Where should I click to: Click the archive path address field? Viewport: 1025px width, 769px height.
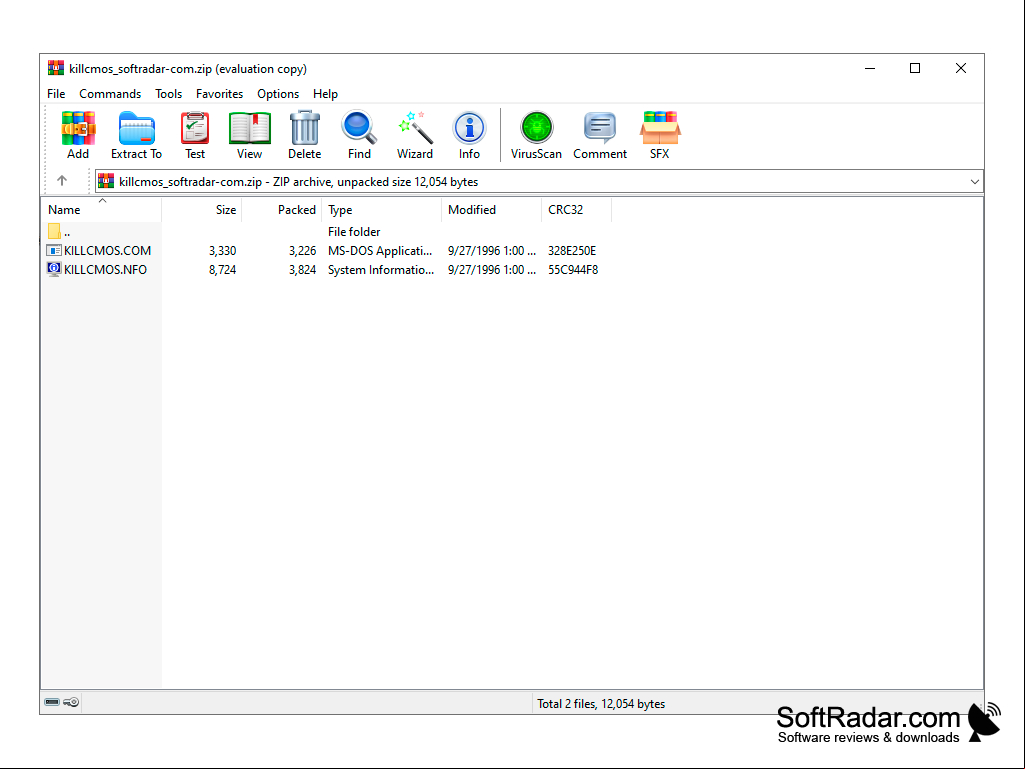(x=539, y=182)
